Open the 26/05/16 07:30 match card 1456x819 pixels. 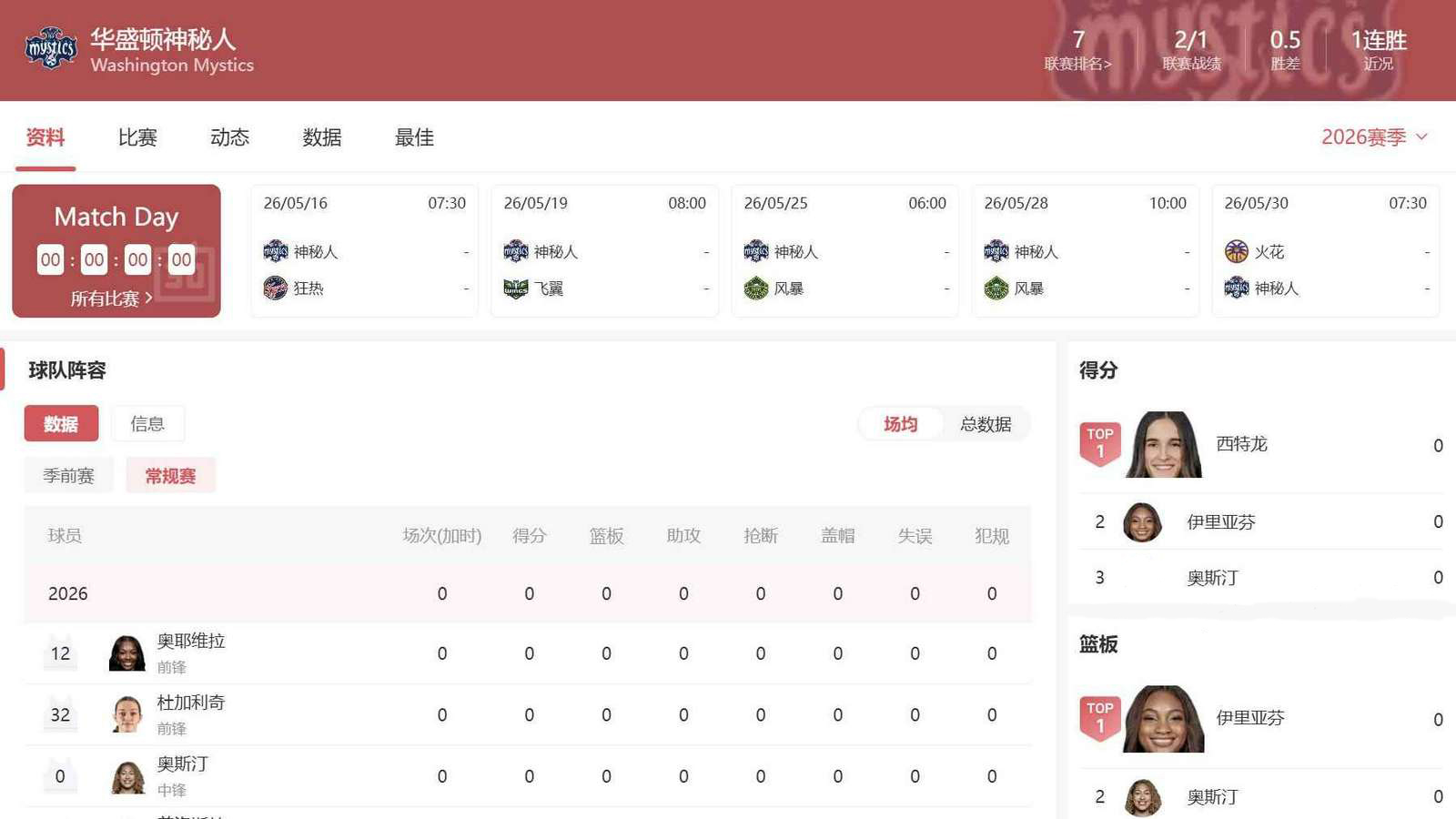click(x=365, y=250)
